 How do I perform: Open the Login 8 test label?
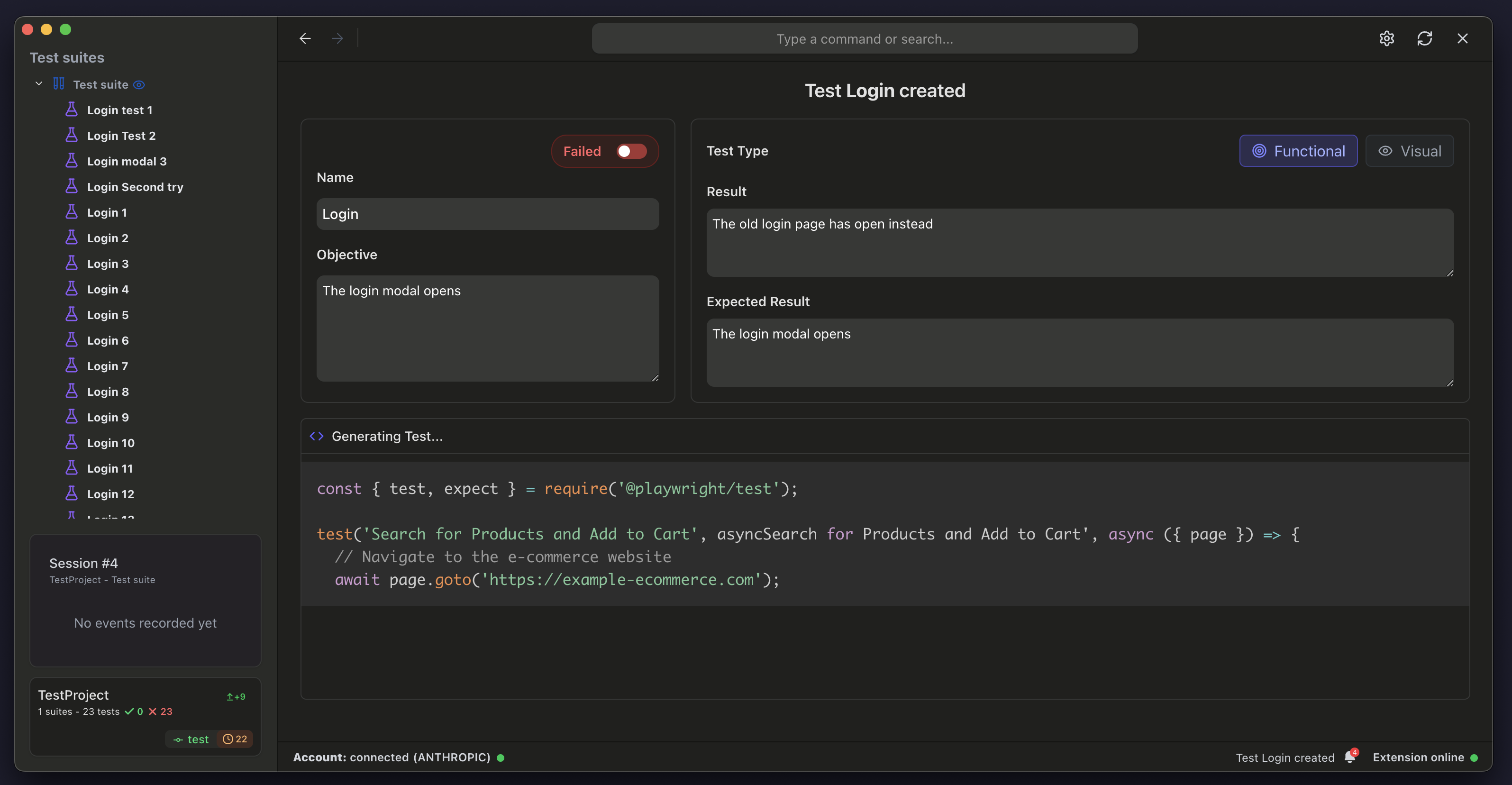(x=108, y=392)
